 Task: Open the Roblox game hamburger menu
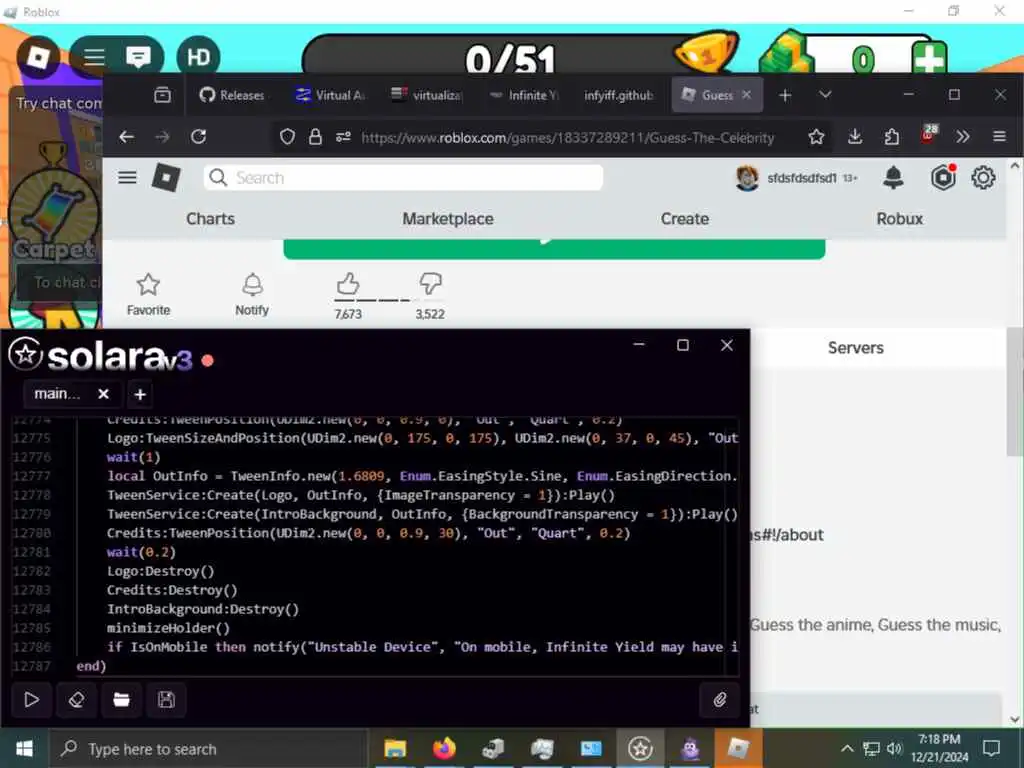94,57
